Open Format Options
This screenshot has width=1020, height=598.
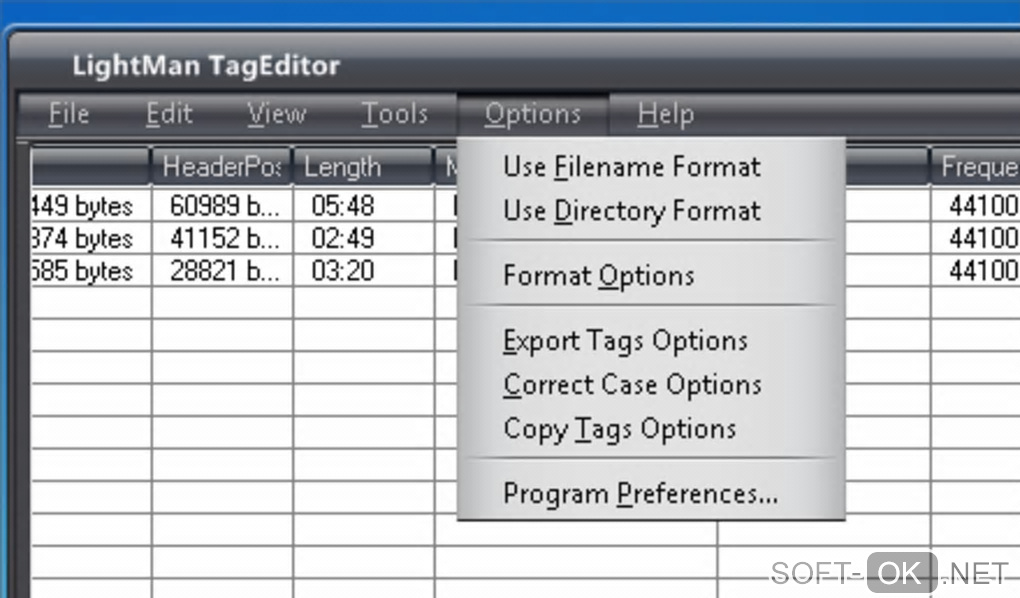coord(598,276)
